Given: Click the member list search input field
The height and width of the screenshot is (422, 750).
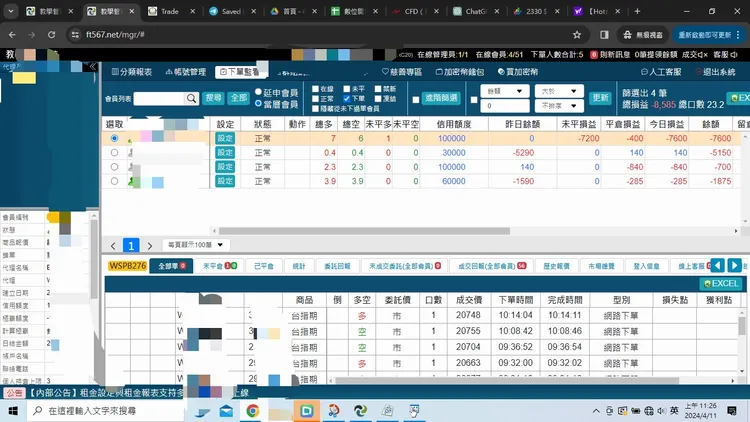Looking at the screenshot, I should click(x=160, y=99).
